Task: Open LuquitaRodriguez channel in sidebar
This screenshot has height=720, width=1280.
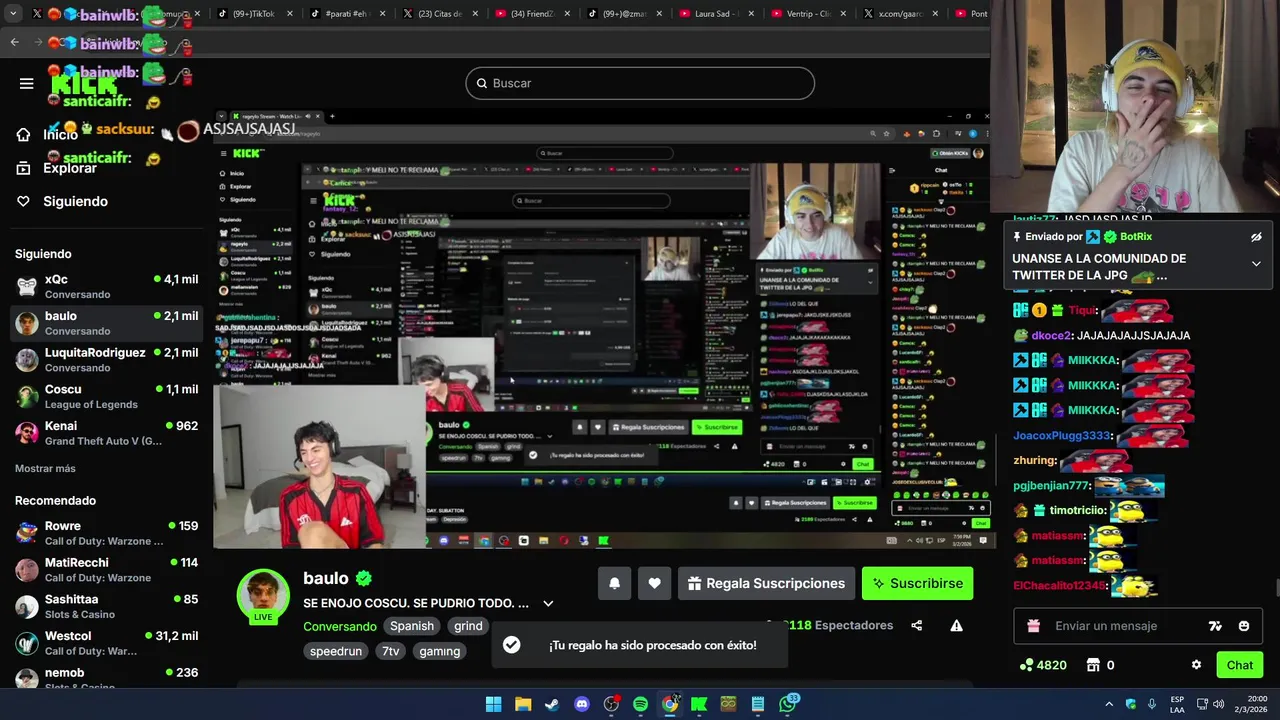Action: click(107, 360)
